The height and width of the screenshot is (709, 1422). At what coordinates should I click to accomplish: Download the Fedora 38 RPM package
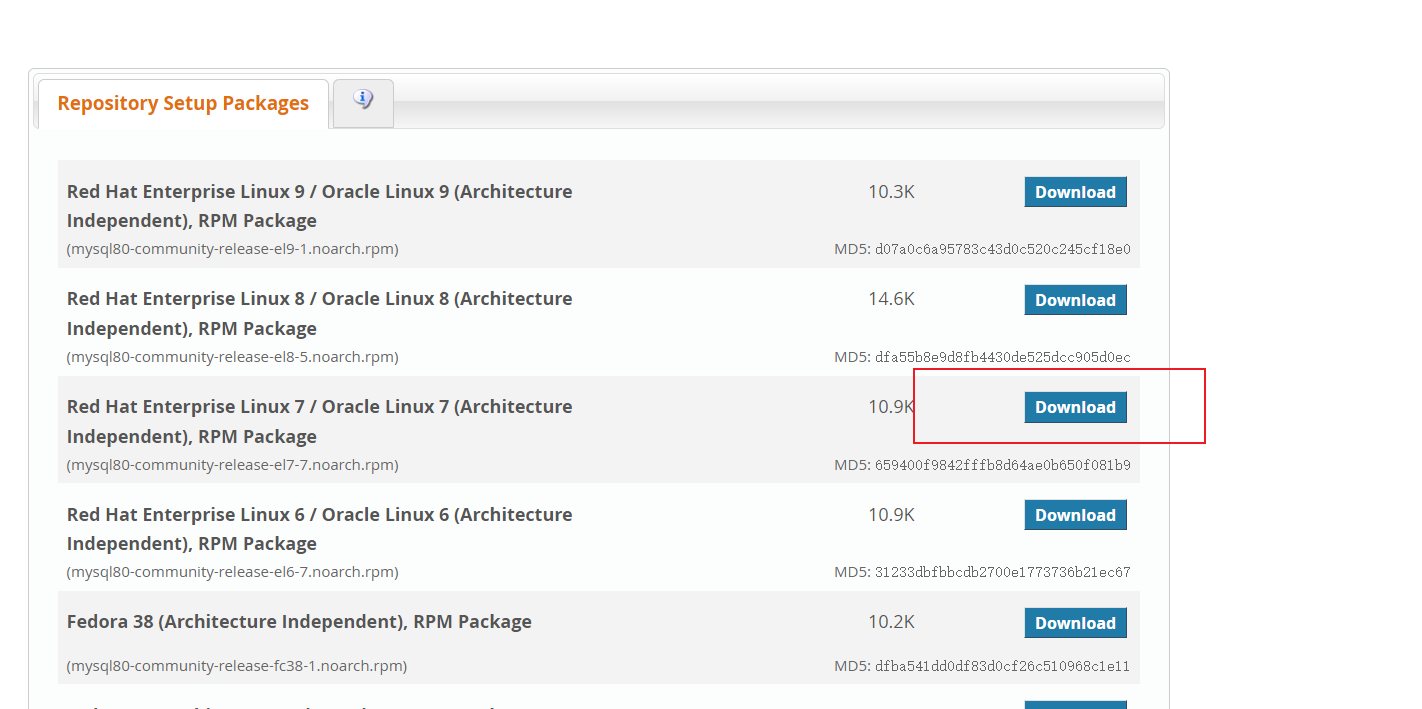point(1075,623)
